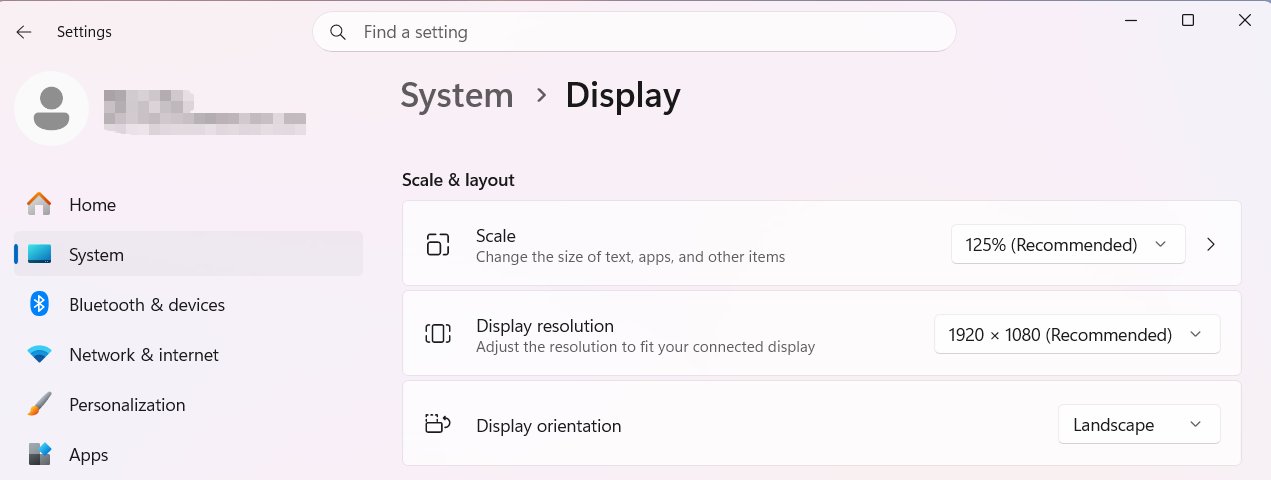The width and height of the screenshot is (1271, 480).
Task: Click the Home house icon
Action: 39,204
